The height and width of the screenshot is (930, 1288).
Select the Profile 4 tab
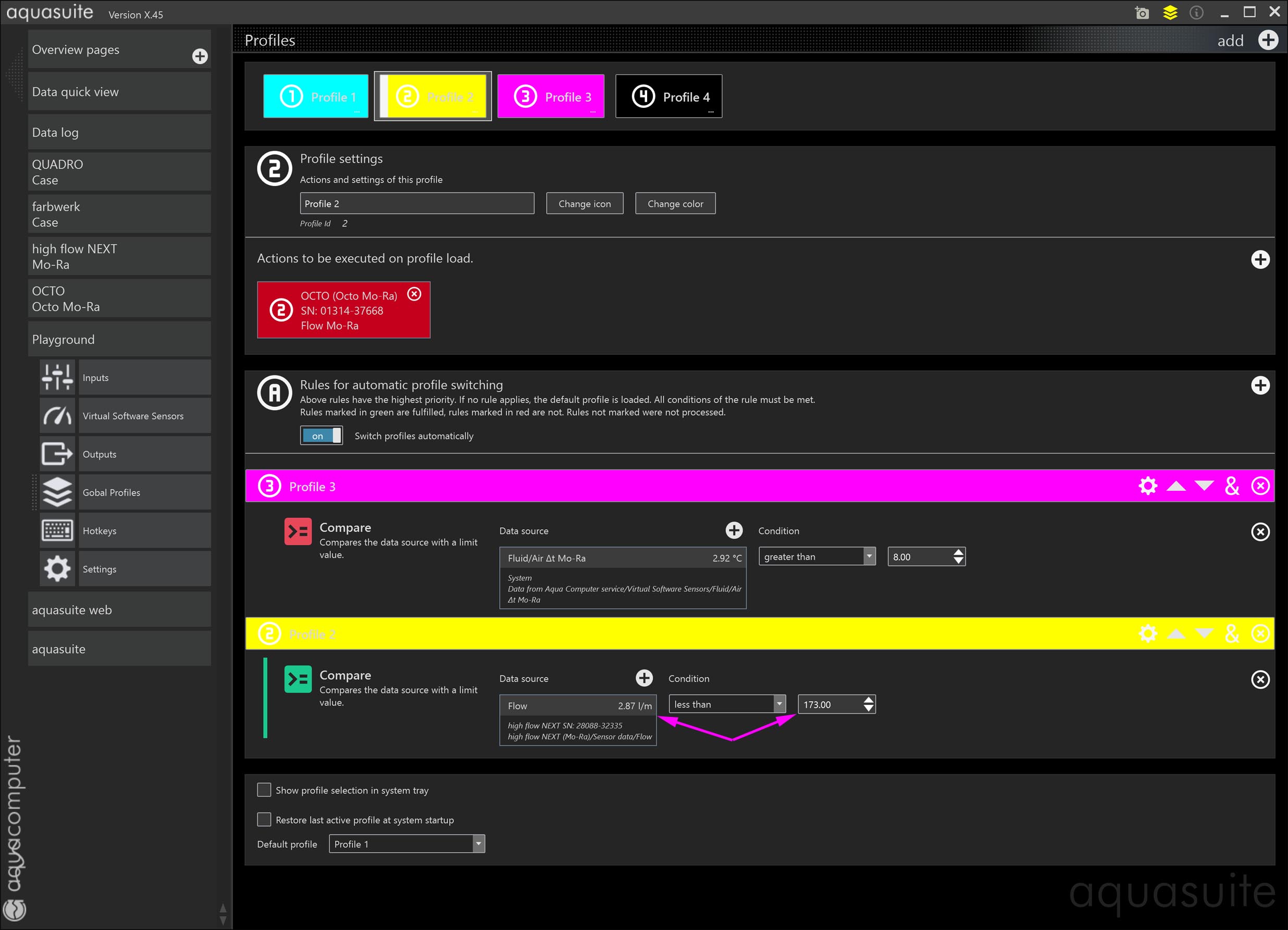(x=669, y=96)
